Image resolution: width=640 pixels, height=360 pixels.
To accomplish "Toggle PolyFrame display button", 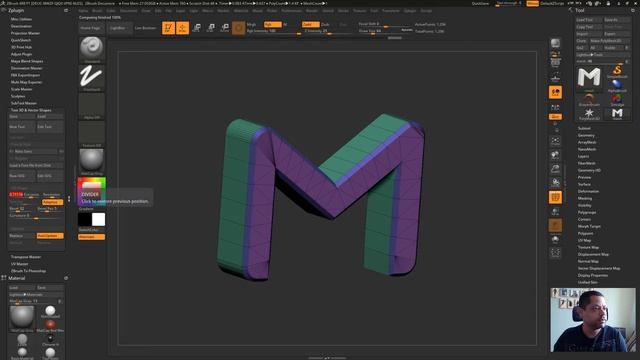I will tap(555, 198).
